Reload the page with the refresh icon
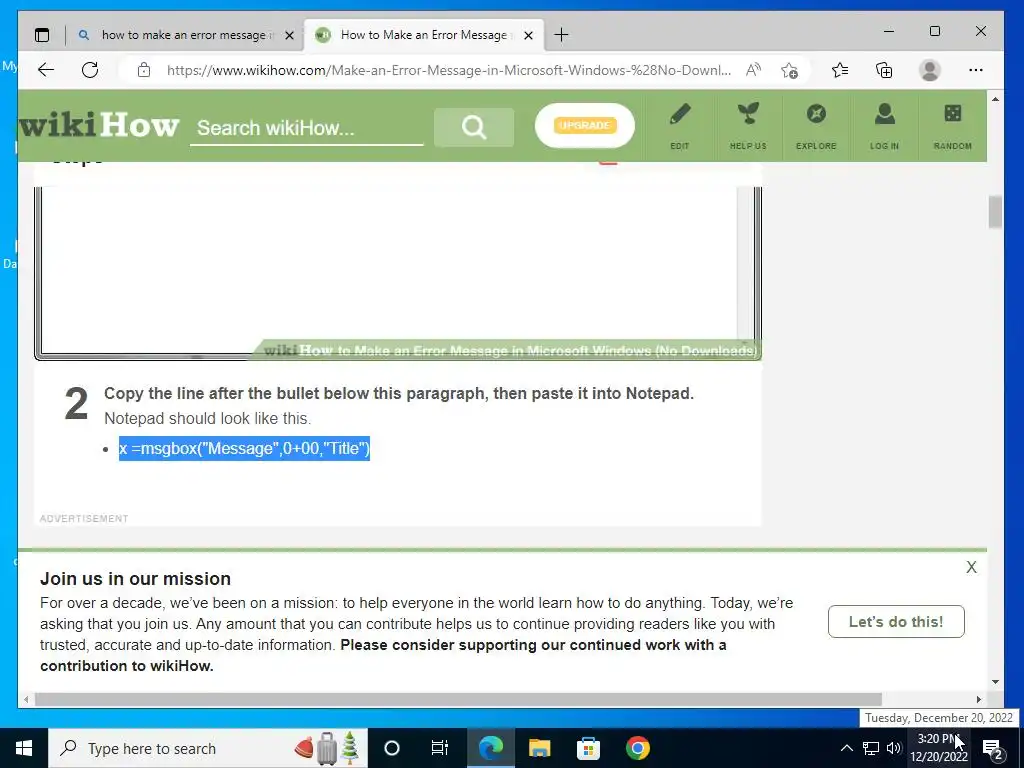The image size is (1024, 768). point(90,70)
